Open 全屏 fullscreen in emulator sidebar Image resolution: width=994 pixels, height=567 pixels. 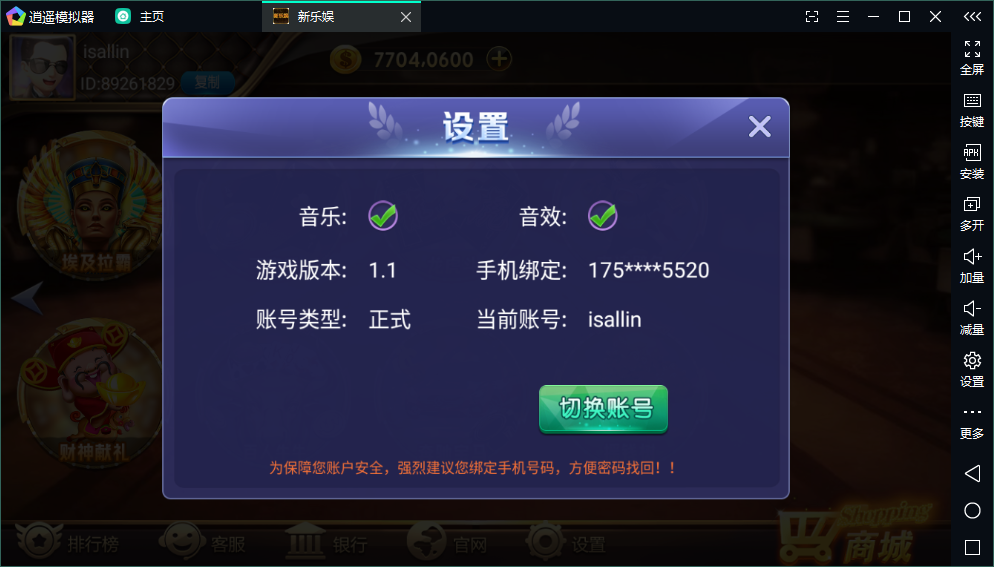(x=972, y=58)
